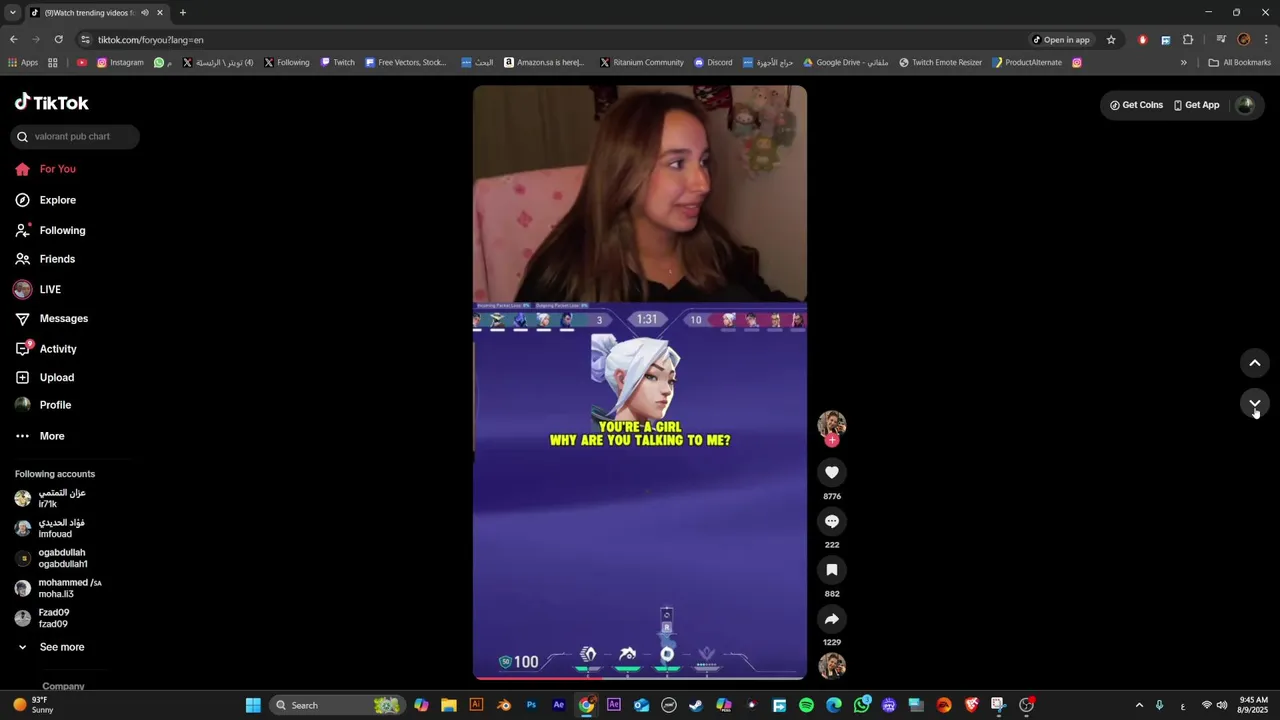Viewport: 1280px width, 720px height.
Task: Mute the tab via speaker icon
Action: (145, 13)
